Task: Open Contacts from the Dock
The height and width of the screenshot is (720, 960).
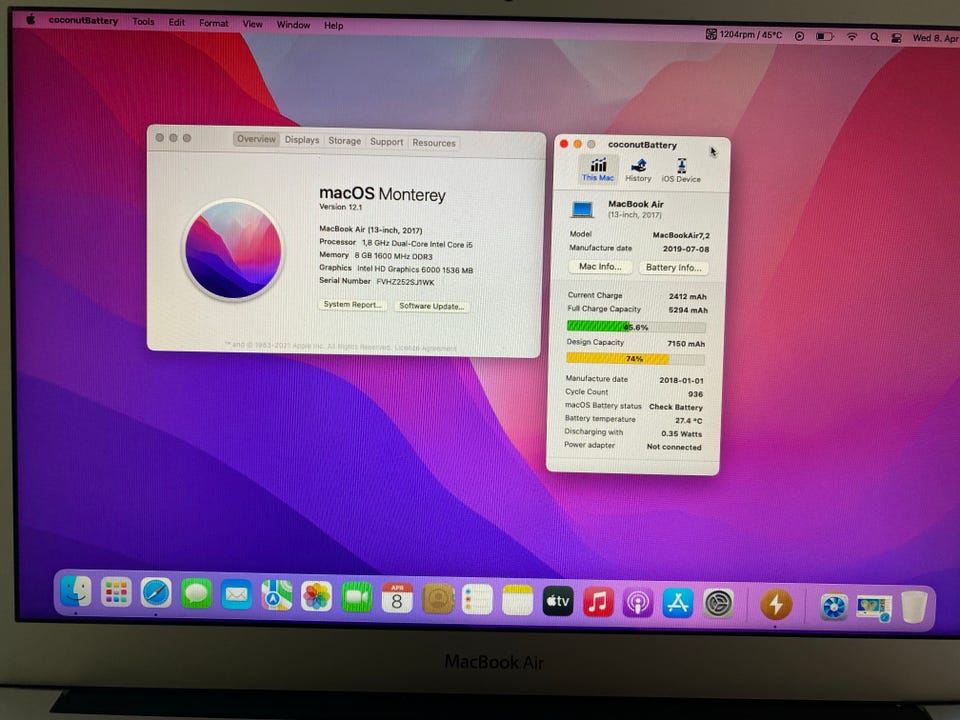Action: coord(438,599)
